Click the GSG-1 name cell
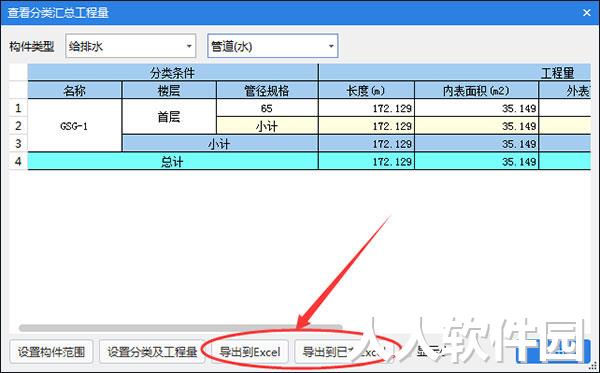600x373 pixels. pos(75,125)
